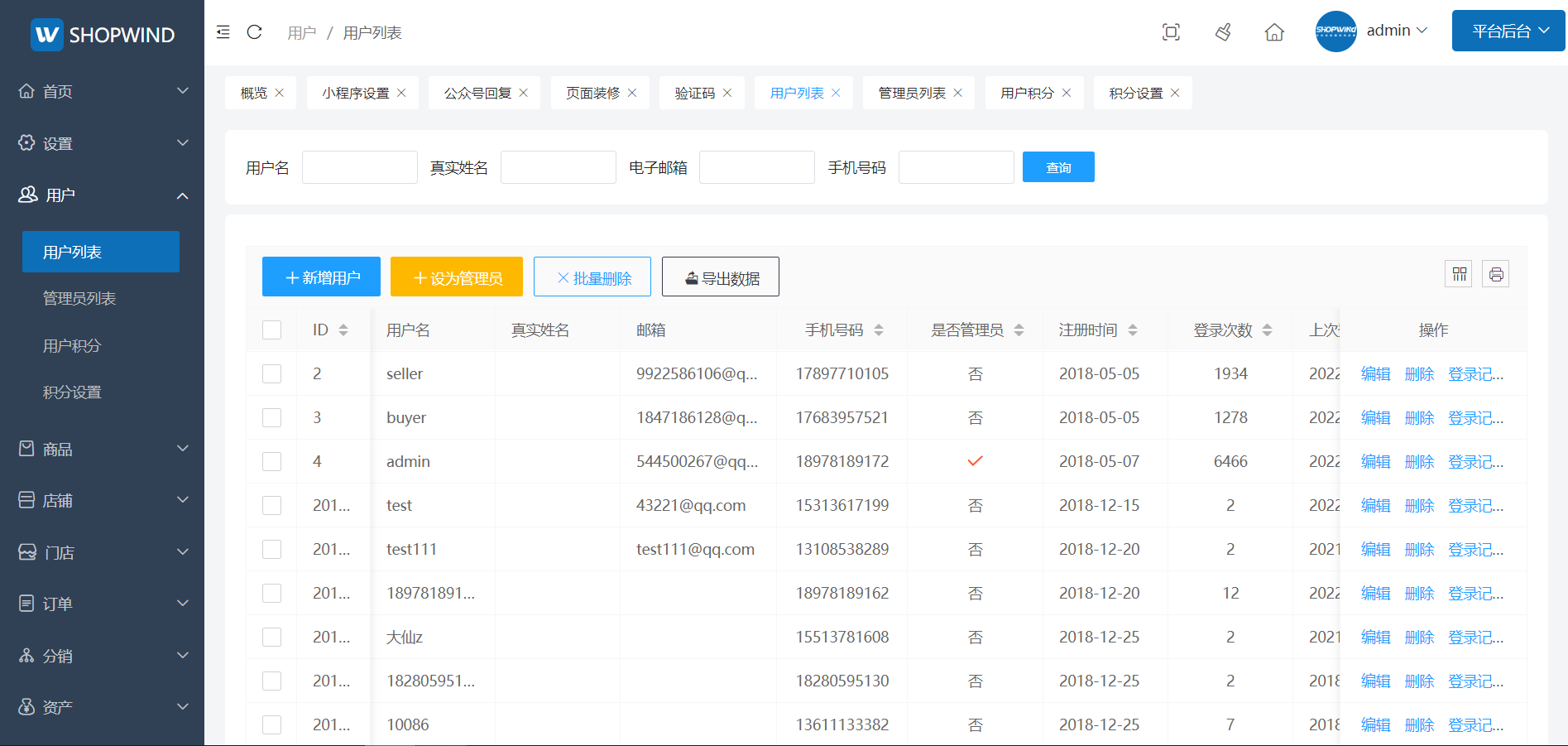Open the admin account dropdown
Viewport: 1568px width, 746px height.
1397,31
